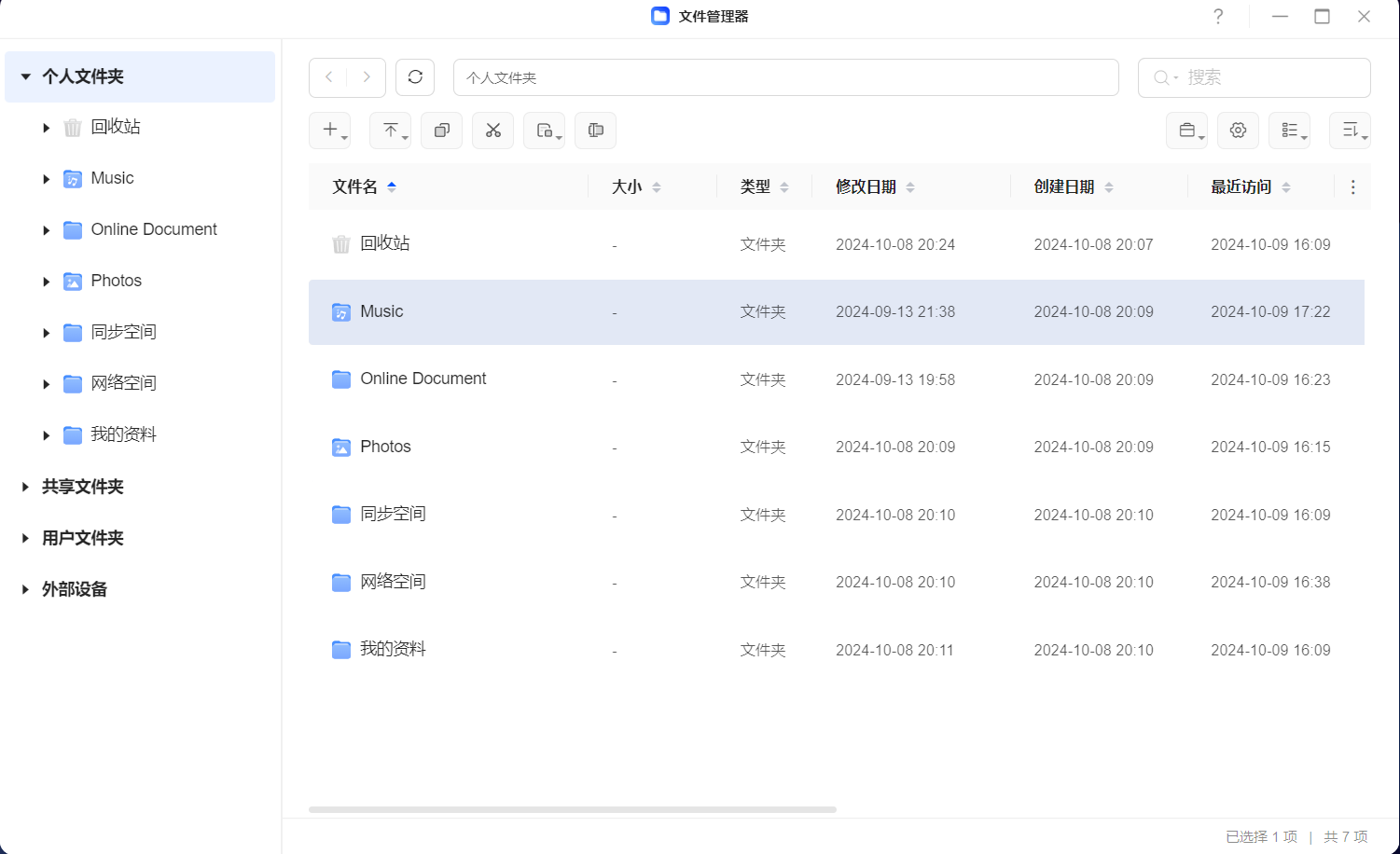Click the copy icon in toolbar

tap(441, 131)
